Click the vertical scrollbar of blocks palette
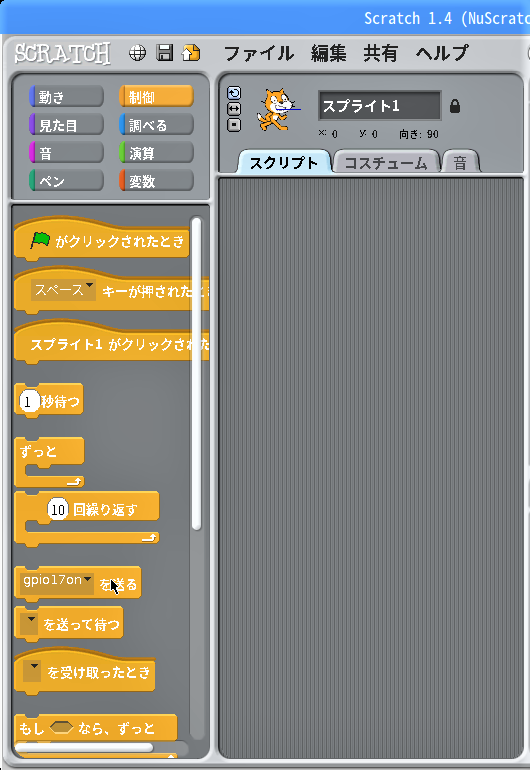 tap(196, 373)
